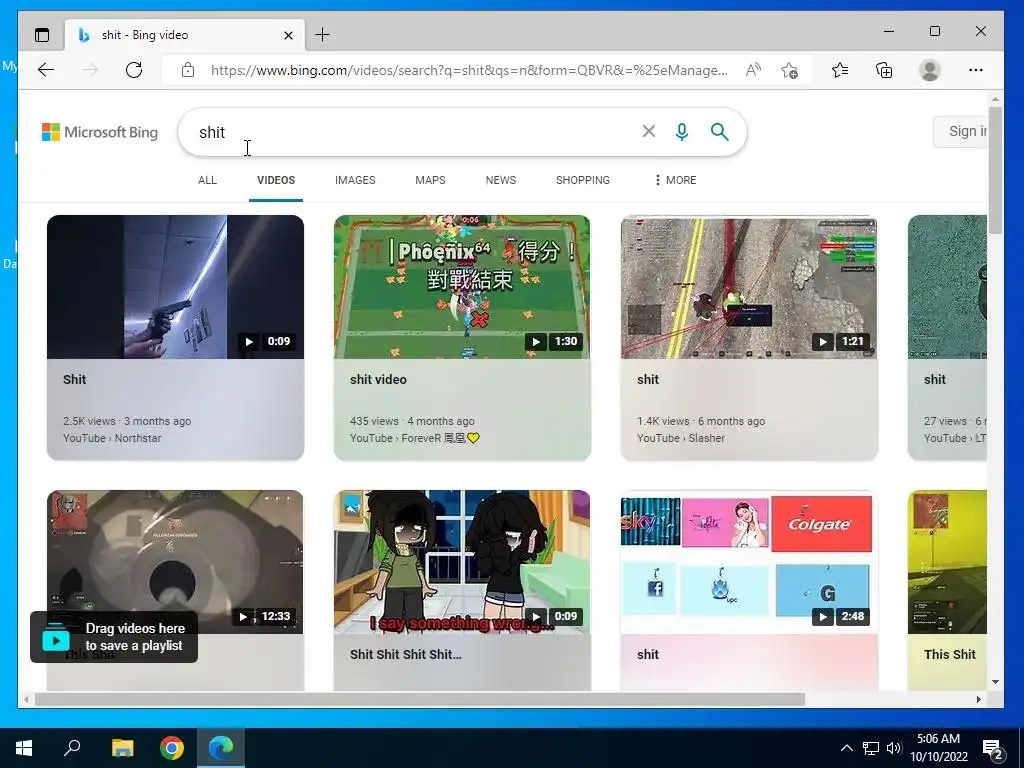Click Microsoft Edge taskbar icon
This screenshot has width=1024, height=768.
pyautogui.click(x=221, y=748)
